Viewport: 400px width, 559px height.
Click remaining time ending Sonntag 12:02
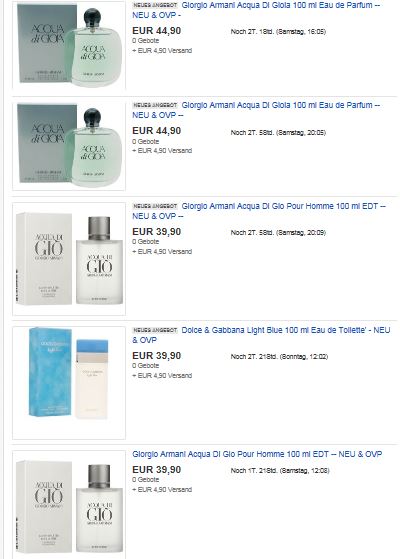point(279,357)
